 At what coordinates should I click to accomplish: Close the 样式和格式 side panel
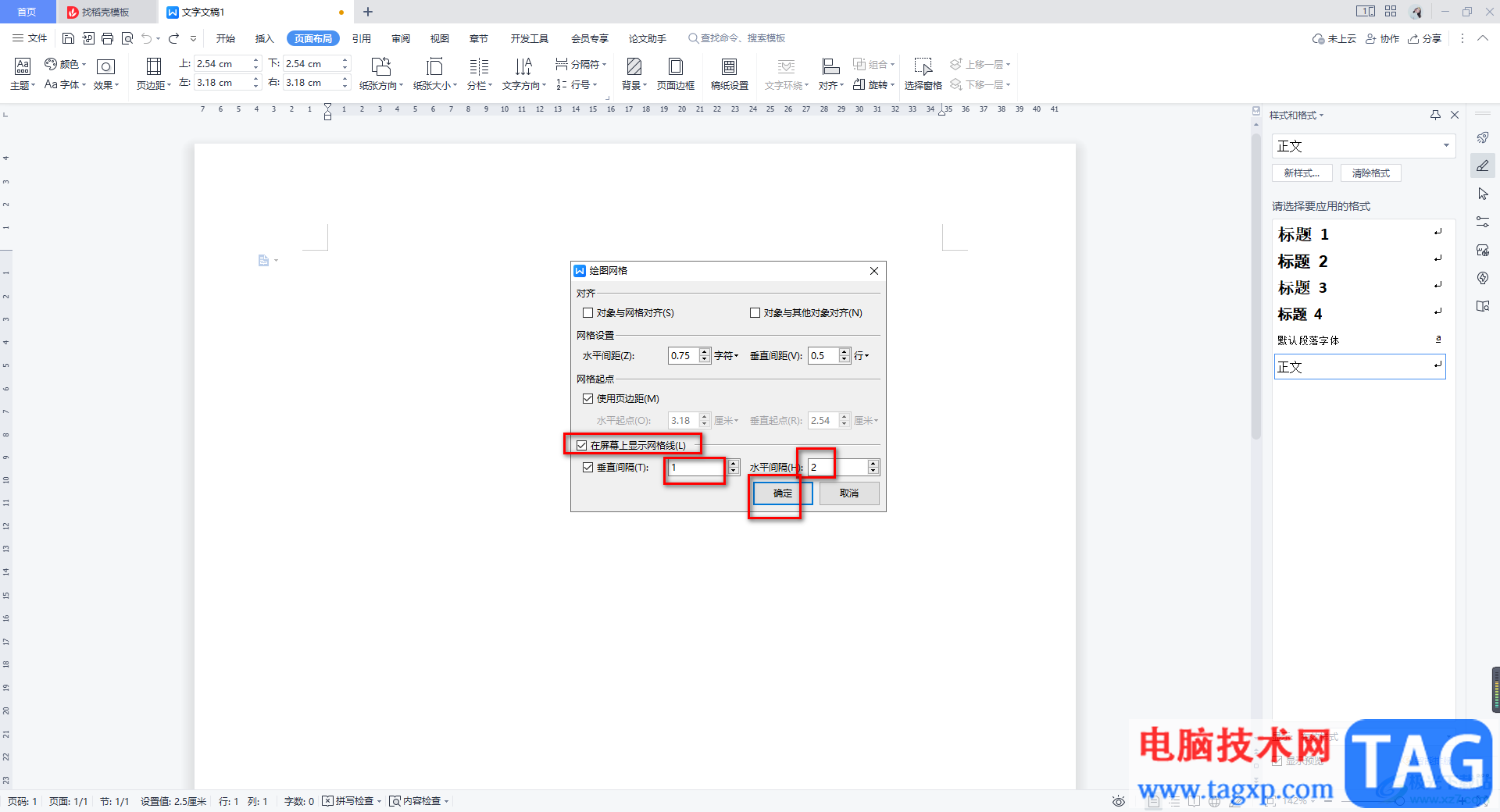point(1455,115)
